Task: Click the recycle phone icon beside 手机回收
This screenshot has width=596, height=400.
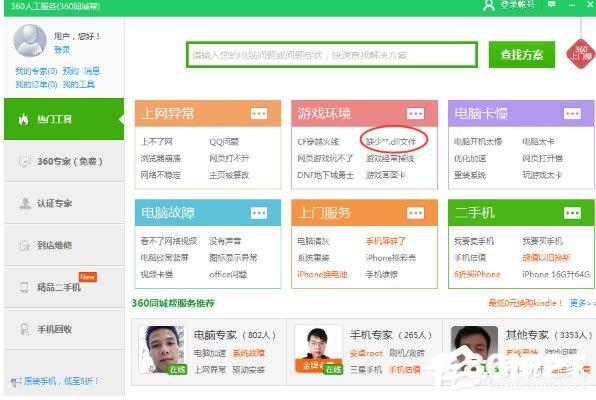Action: tap(24, 329)
